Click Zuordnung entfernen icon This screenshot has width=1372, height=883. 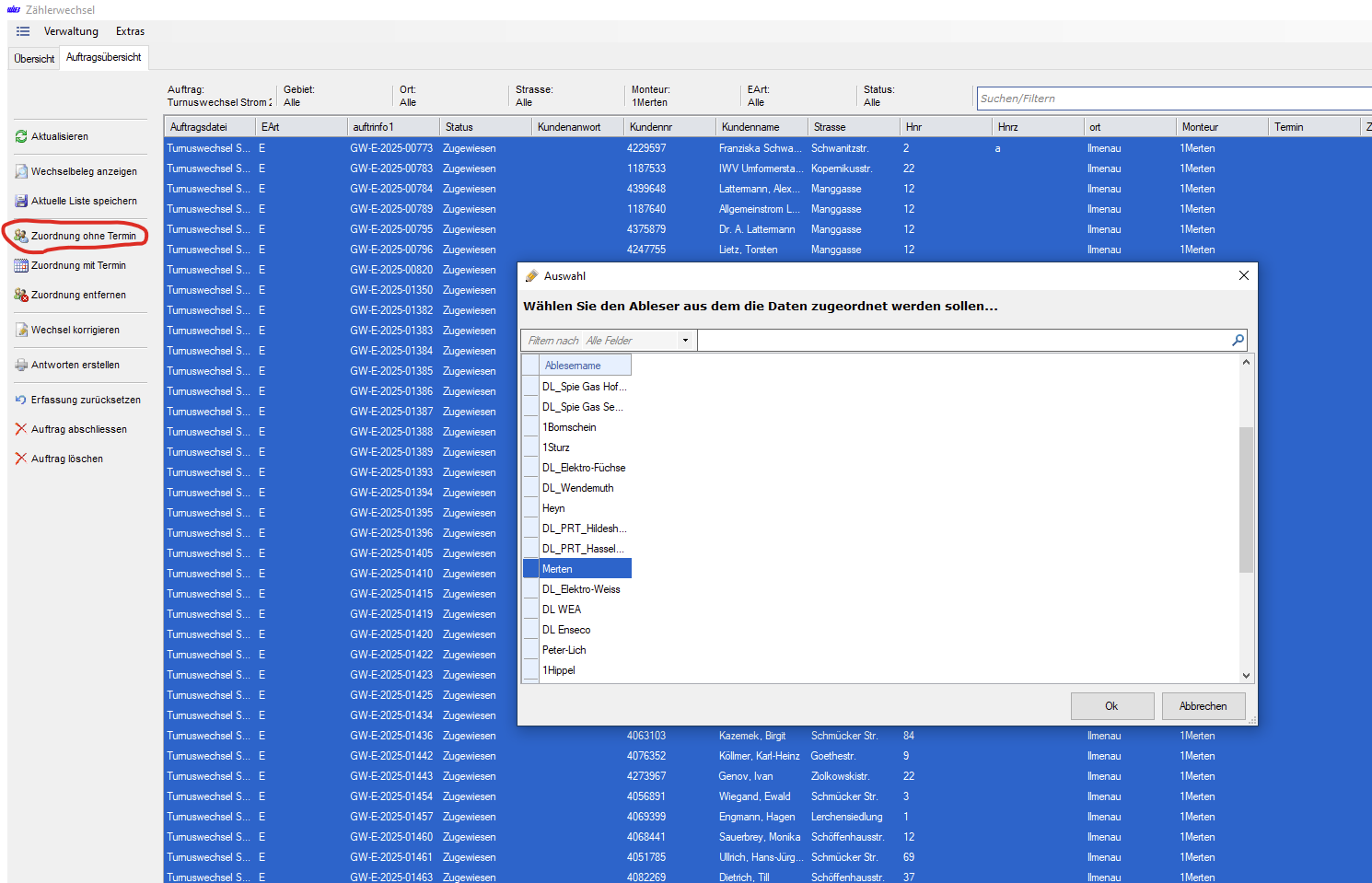(x=21, y=295)
